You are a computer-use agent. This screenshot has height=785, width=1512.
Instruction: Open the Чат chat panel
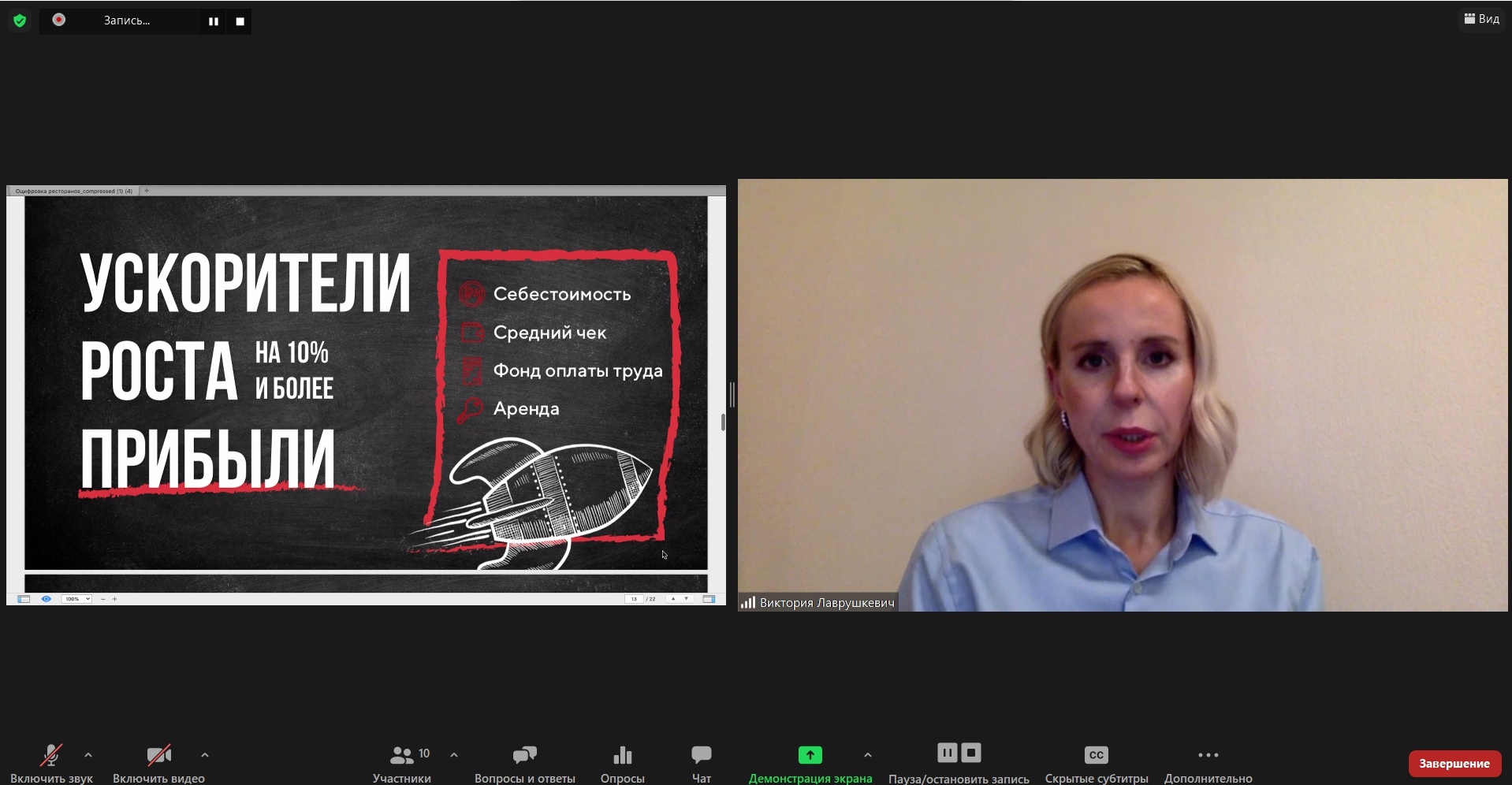tap(701, 756)
